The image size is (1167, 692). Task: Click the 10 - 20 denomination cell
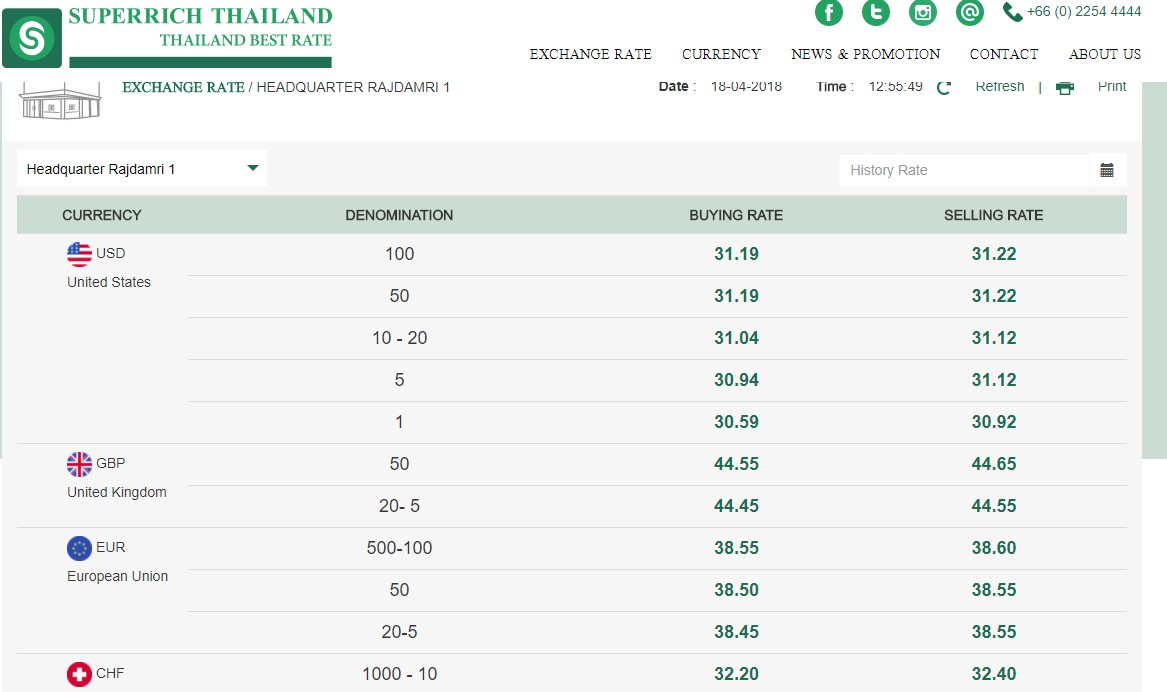pos(400,338)
